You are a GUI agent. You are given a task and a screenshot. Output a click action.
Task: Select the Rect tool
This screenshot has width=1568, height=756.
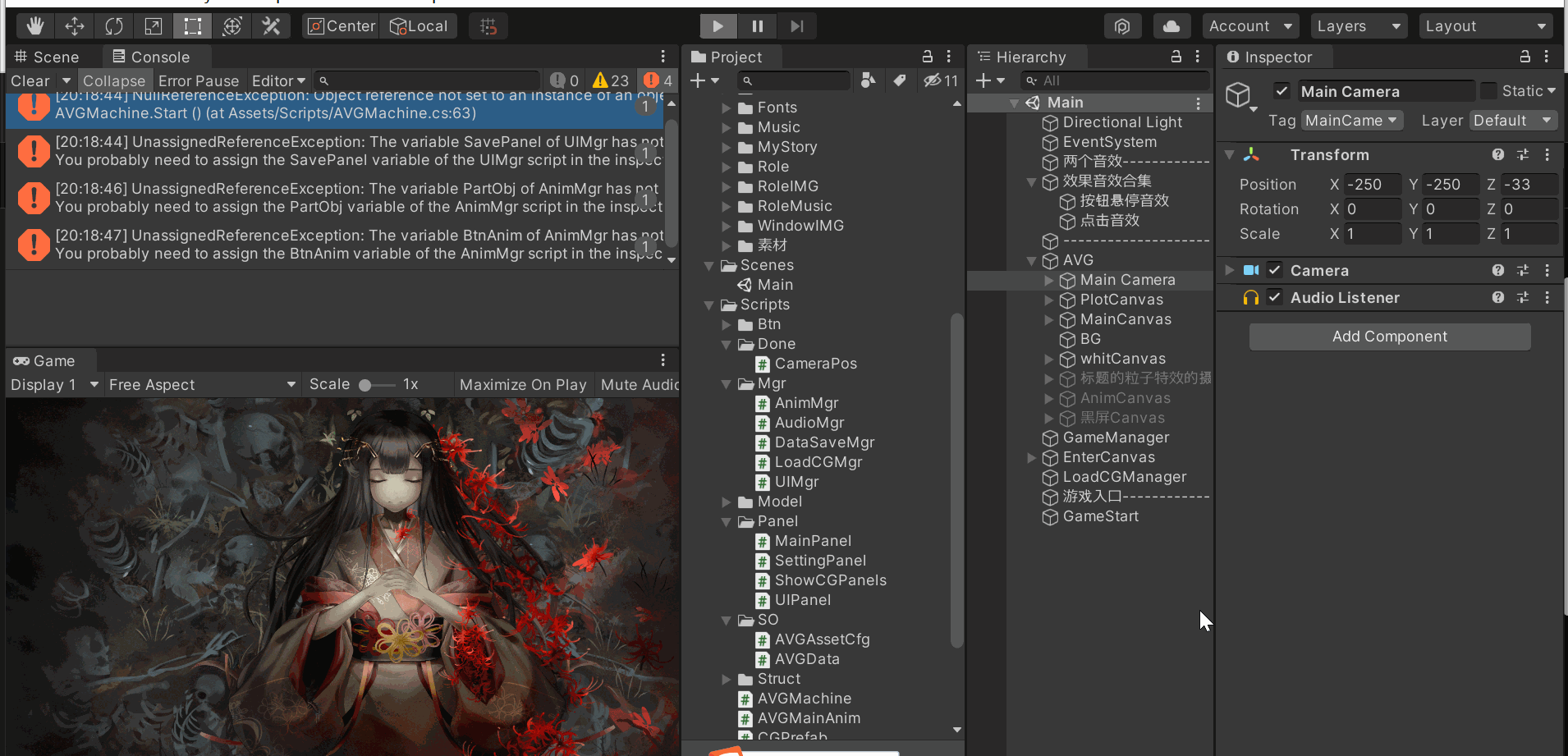point(193,26)
